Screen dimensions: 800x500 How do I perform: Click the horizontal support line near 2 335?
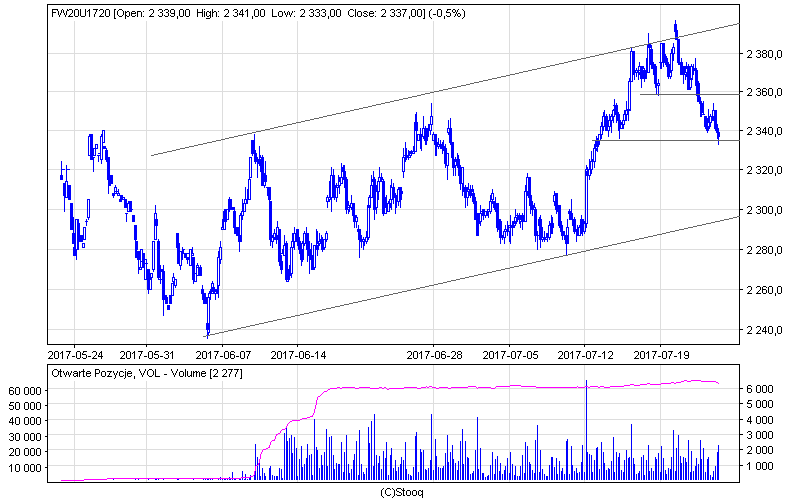[x=665, y=140]
